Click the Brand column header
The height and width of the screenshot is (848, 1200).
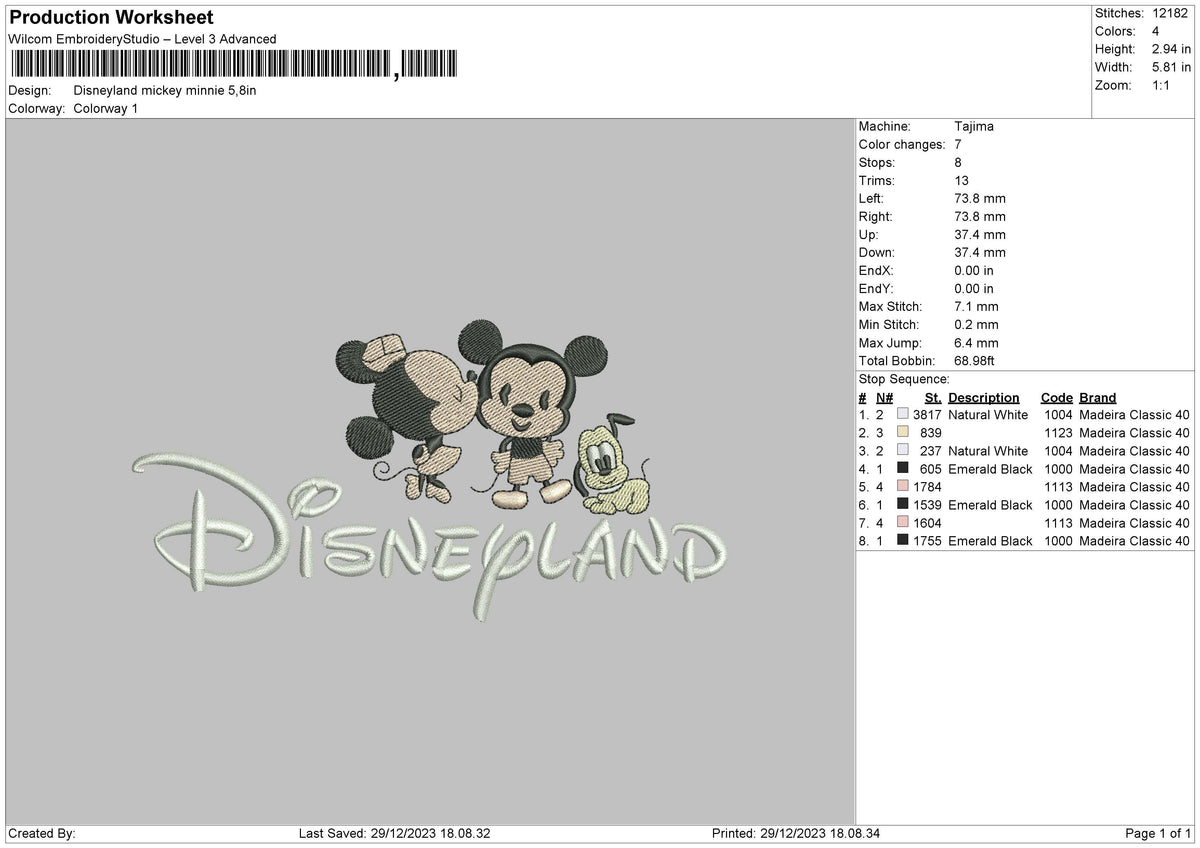click(x=1098, y=398)
